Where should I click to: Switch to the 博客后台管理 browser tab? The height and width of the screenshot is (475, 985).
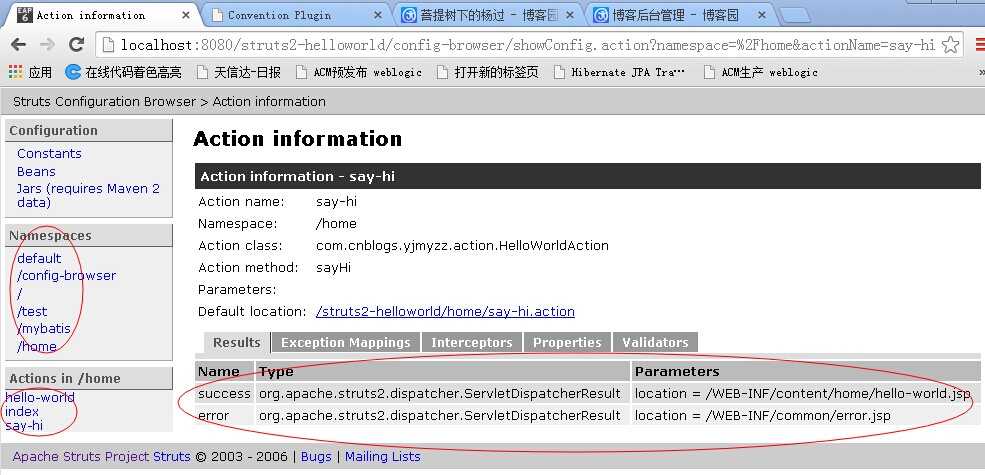[x=680, y=15]
